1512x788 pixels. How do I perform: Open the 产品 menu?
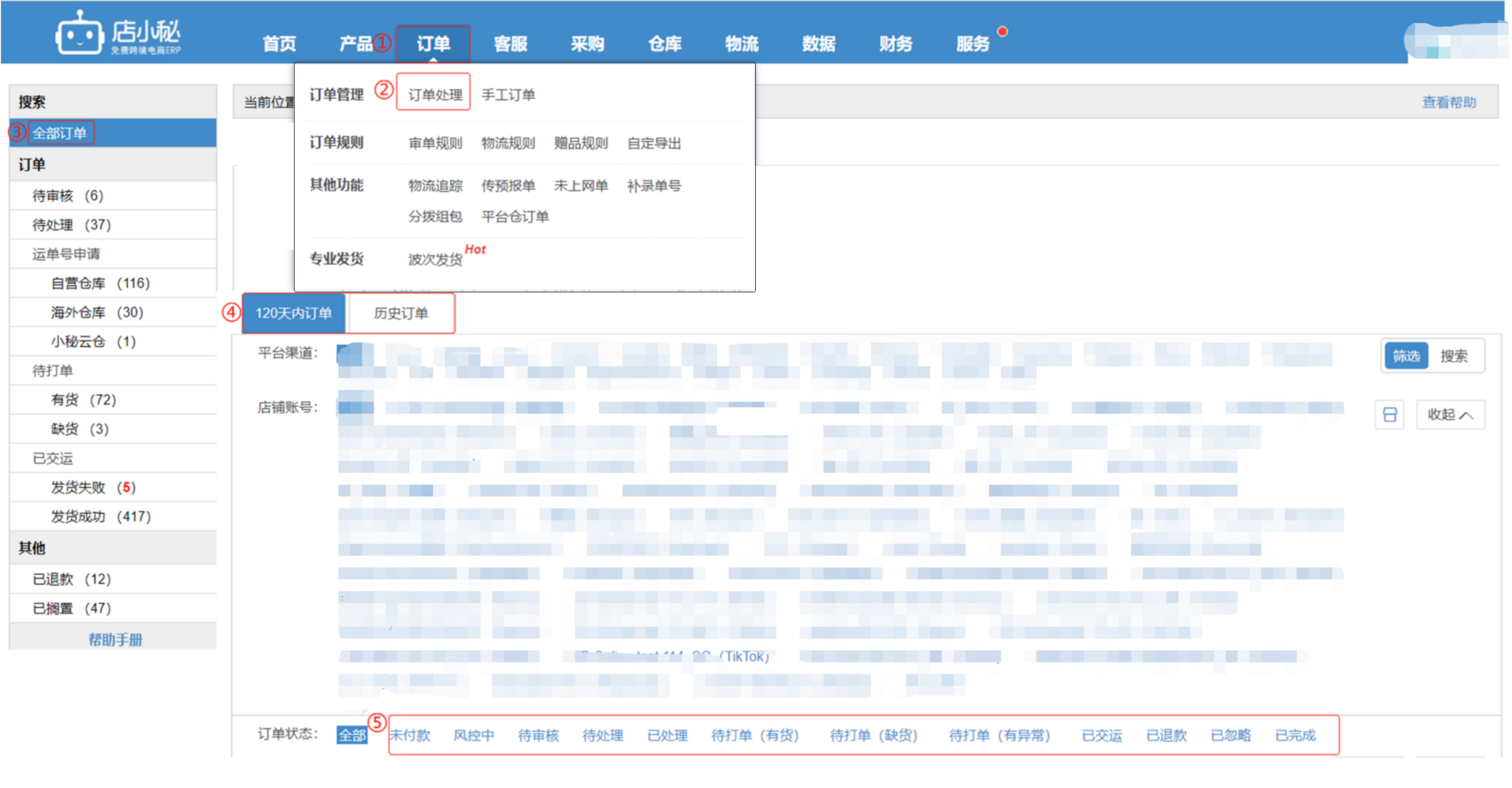pos(355,43)
